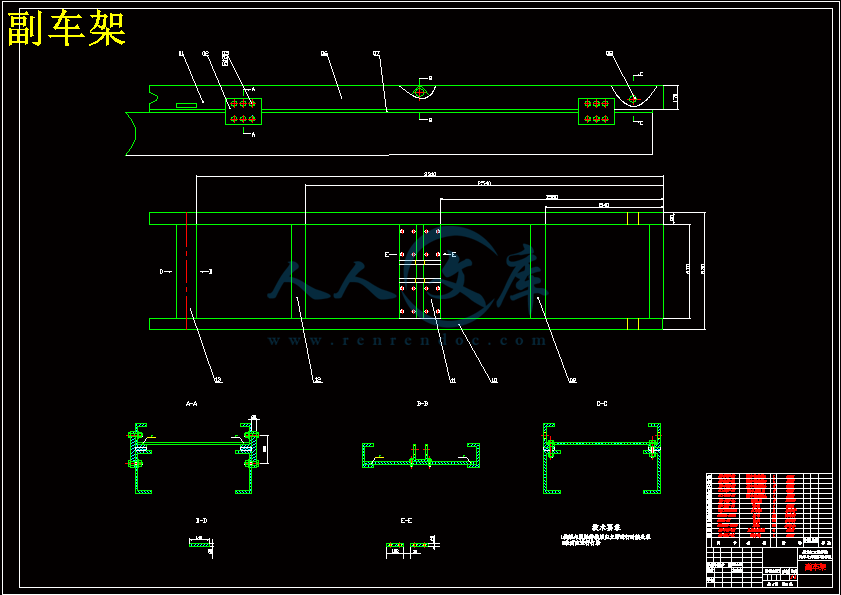Click the E-E section view label
The height and width of the screenshot is (595, 841).
pyautogui.click(x=406, y=520)
